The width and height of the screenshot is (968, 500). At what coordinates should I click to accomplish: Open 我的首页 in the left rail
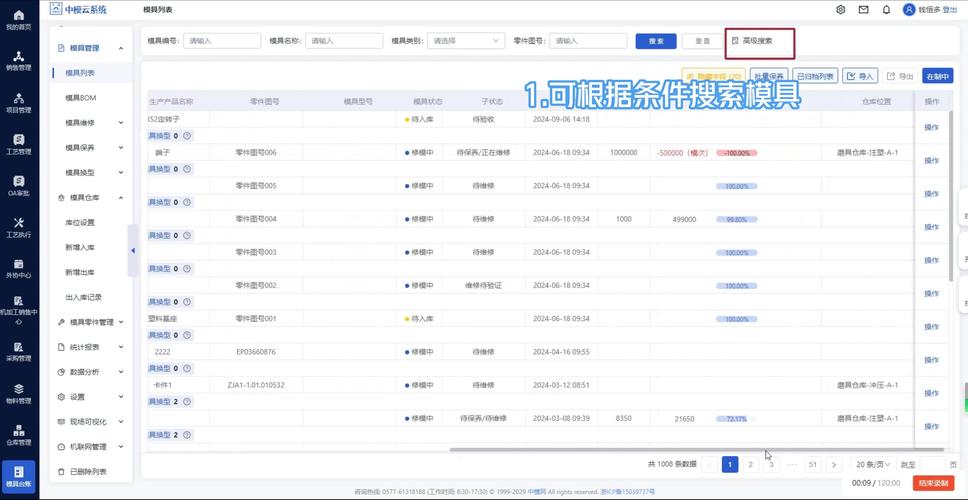pos(19,20)
